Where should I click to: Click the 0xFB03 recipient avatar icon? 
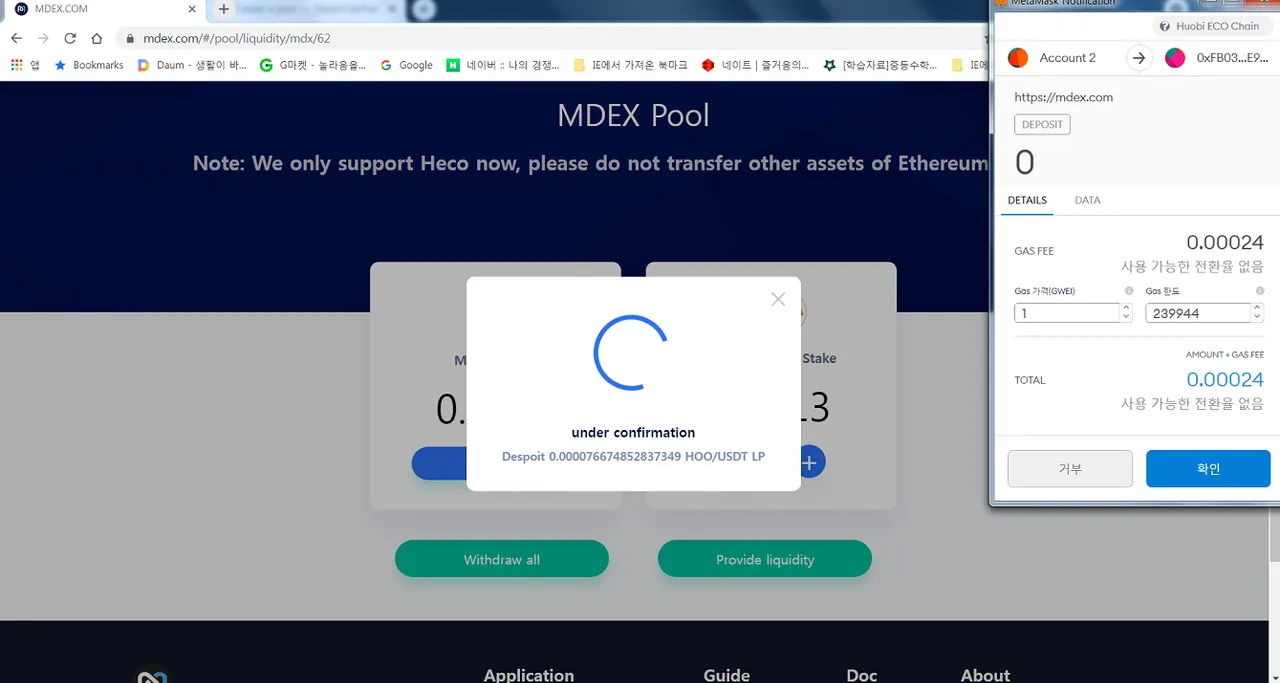(1175, 58)
